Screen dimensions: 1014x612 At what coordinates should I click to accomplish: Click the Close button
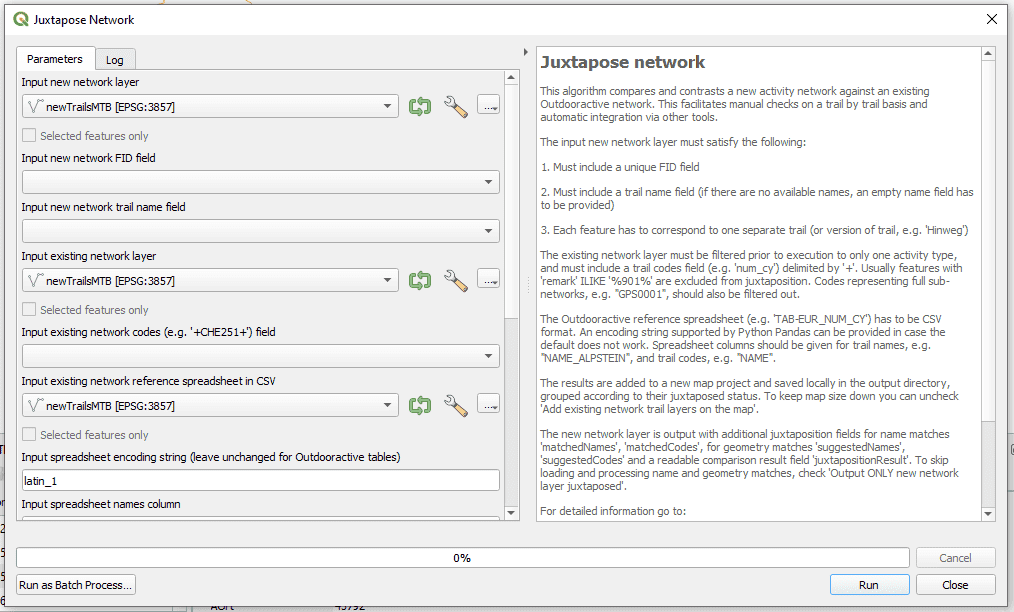pos(955,585)
